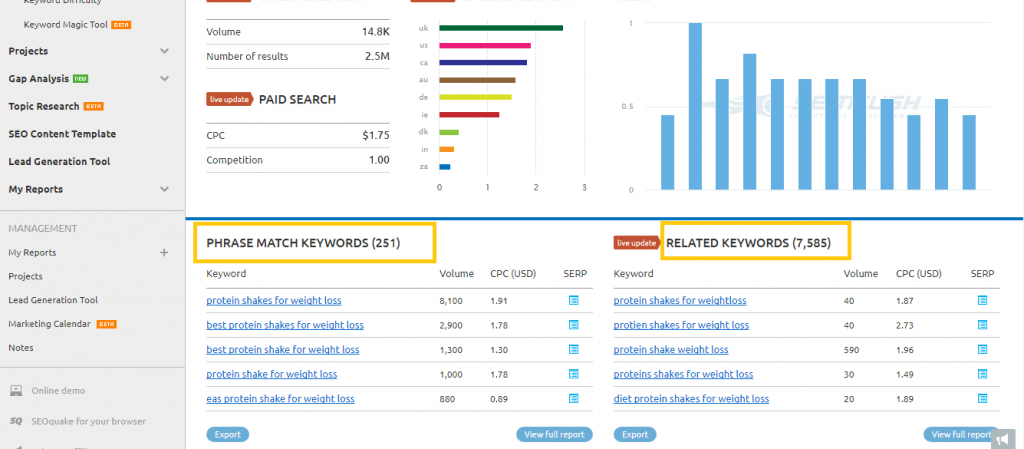1024x449 pixels.
Task: Open SERP icon for protien shakes for weight loss
Action: (982, 325)
